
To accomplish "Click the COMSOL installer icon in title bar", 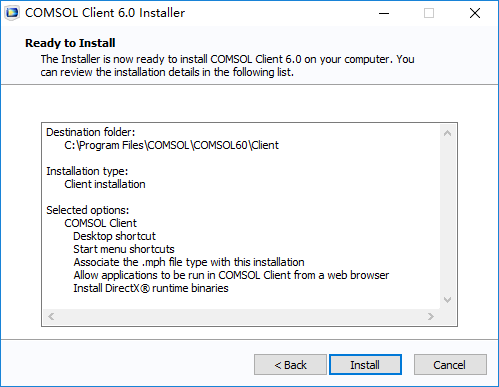I will coord(12,13).
